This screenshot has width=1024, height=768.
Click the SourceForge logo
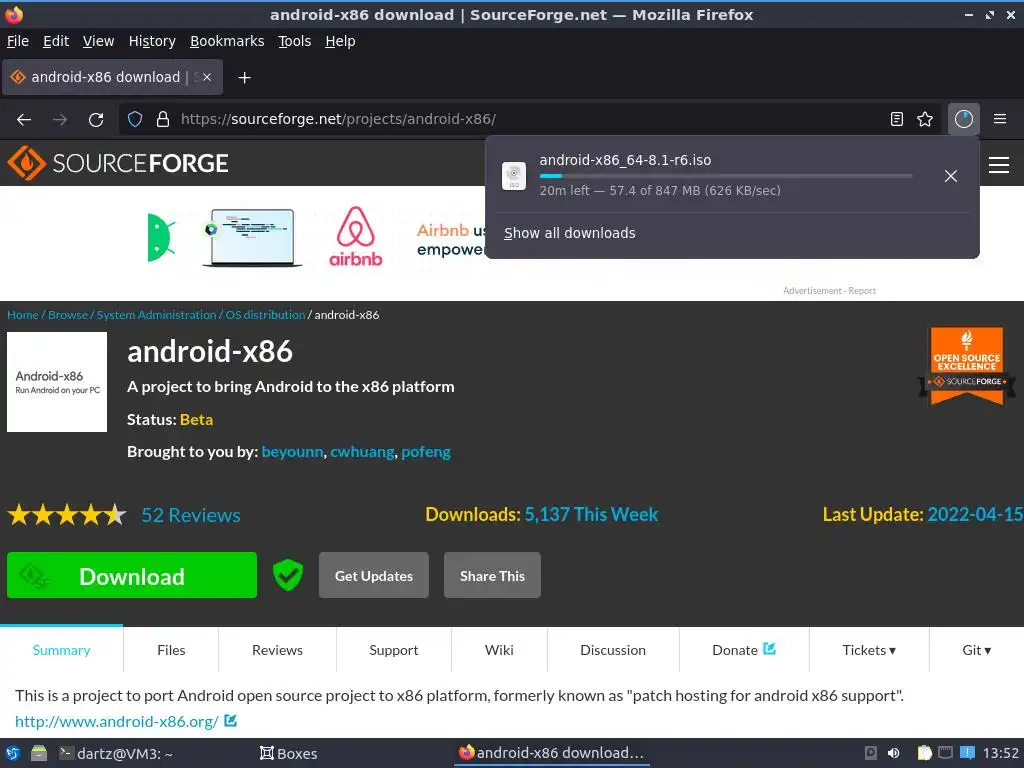(118, 163)
